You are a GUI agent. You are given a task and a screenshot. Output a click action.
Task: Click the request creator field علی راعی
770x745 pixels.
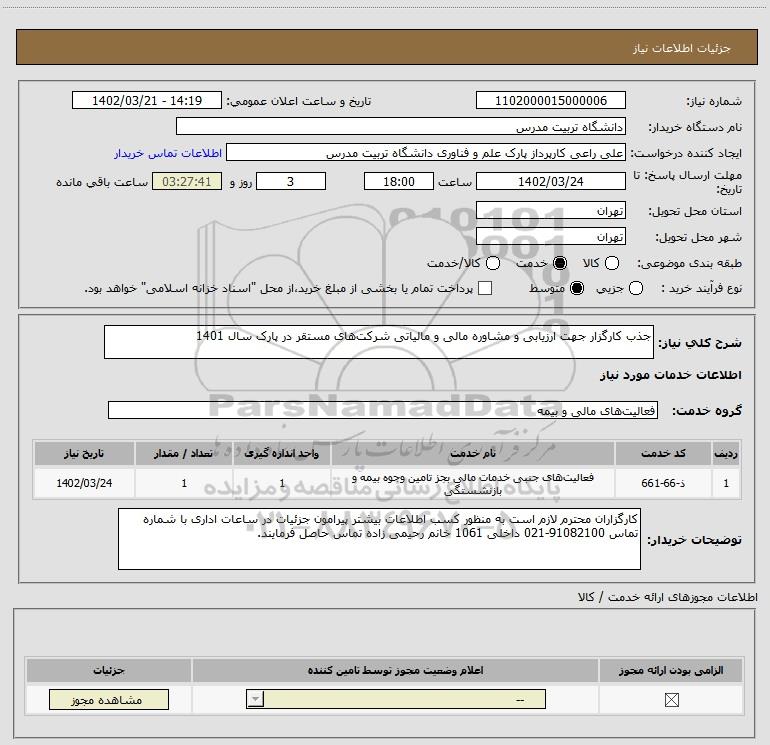[x=426, y=153]
